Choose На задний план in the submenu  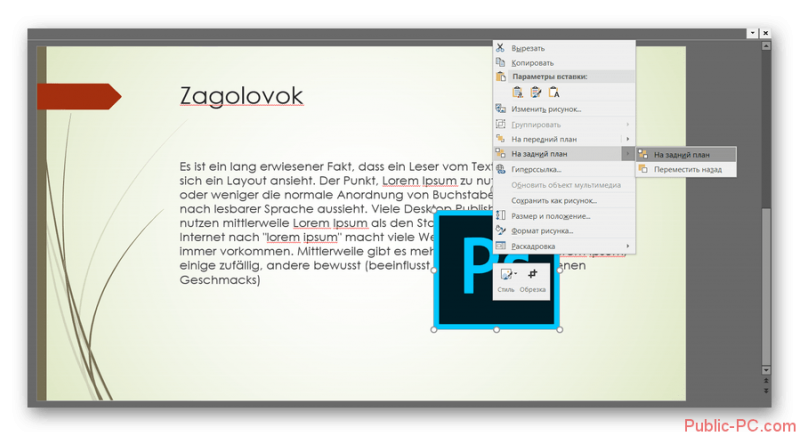[x=686, y=155]
